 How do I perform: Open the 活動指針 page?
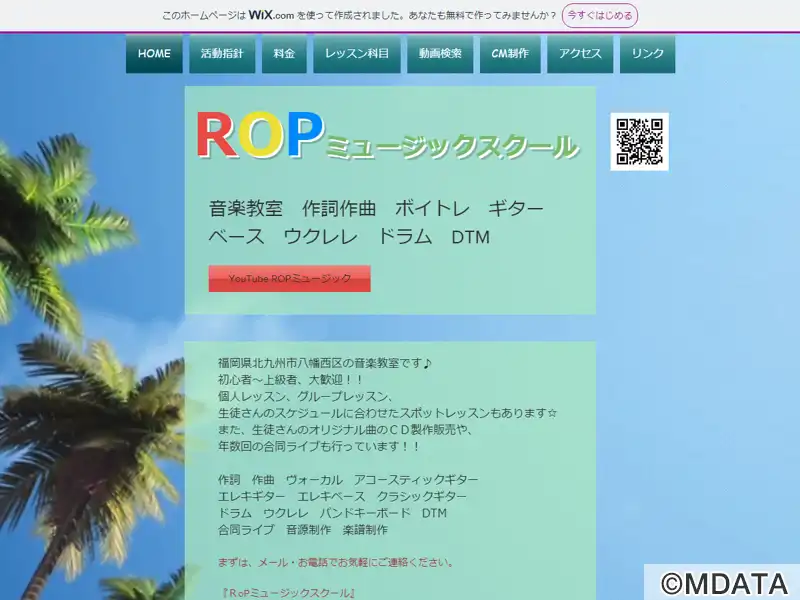[x=222, y=54]
